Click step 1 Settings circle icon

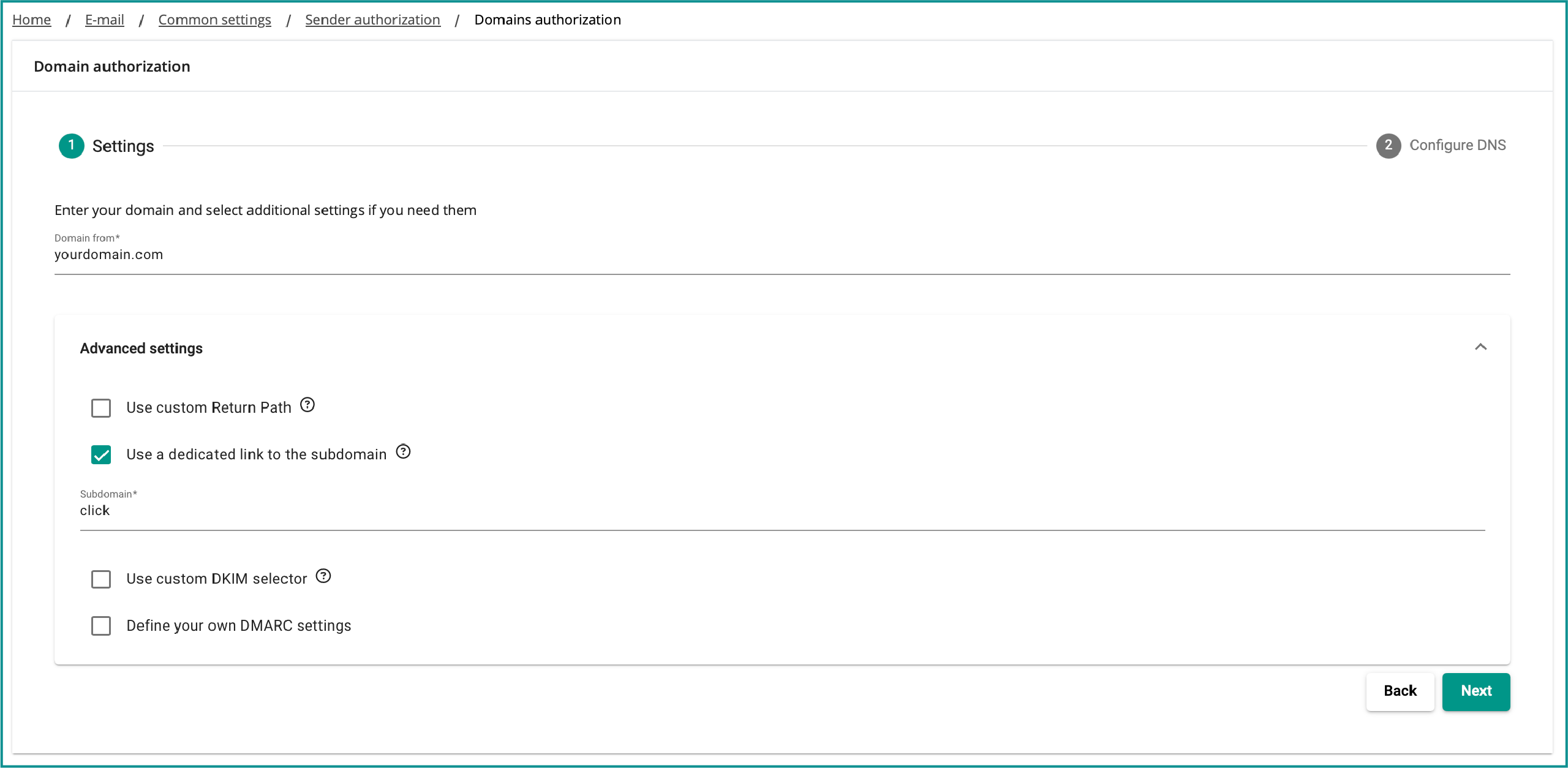pos(72,146)
